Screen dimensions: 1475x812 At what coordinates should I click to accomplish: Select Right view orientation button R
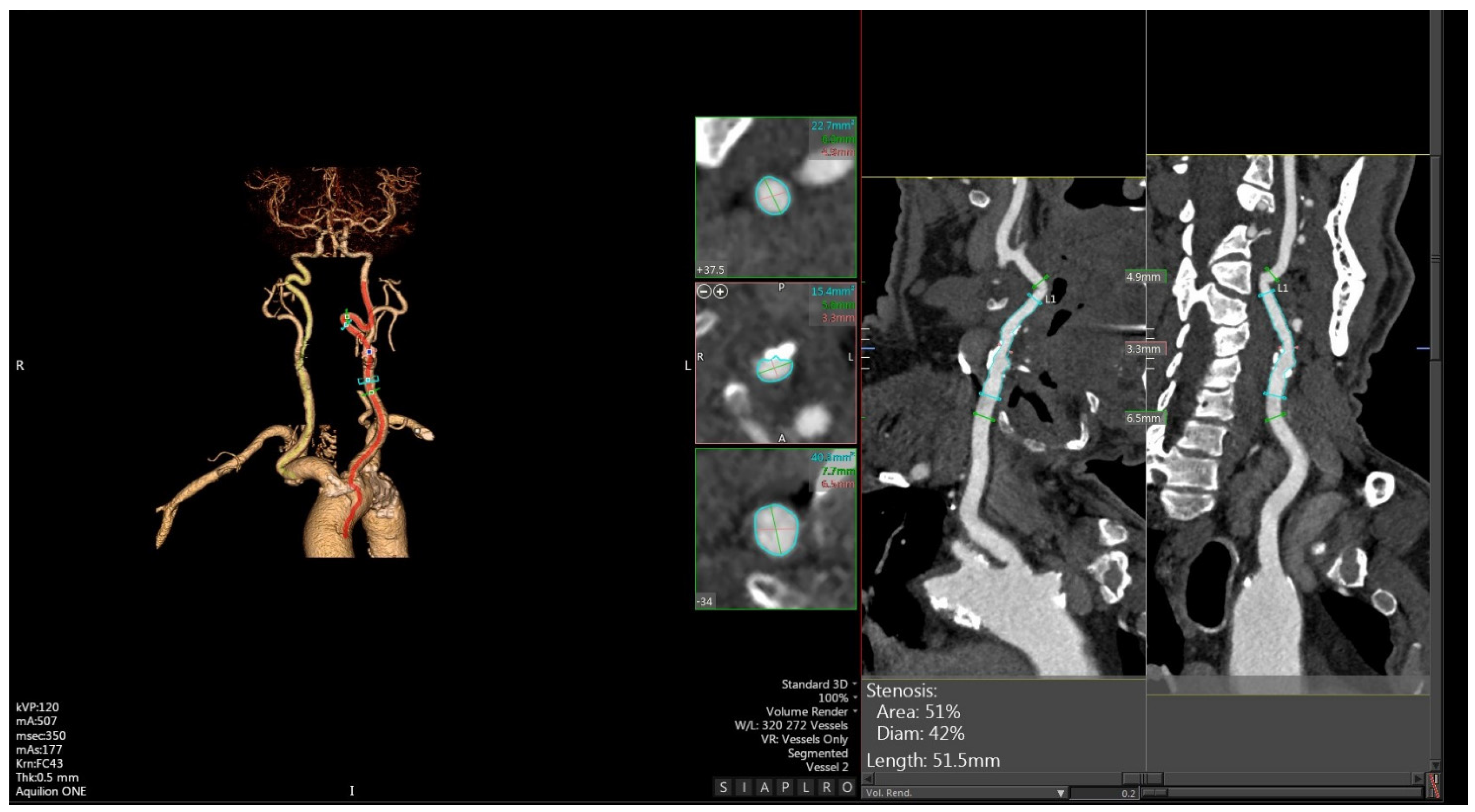(826, 787)
